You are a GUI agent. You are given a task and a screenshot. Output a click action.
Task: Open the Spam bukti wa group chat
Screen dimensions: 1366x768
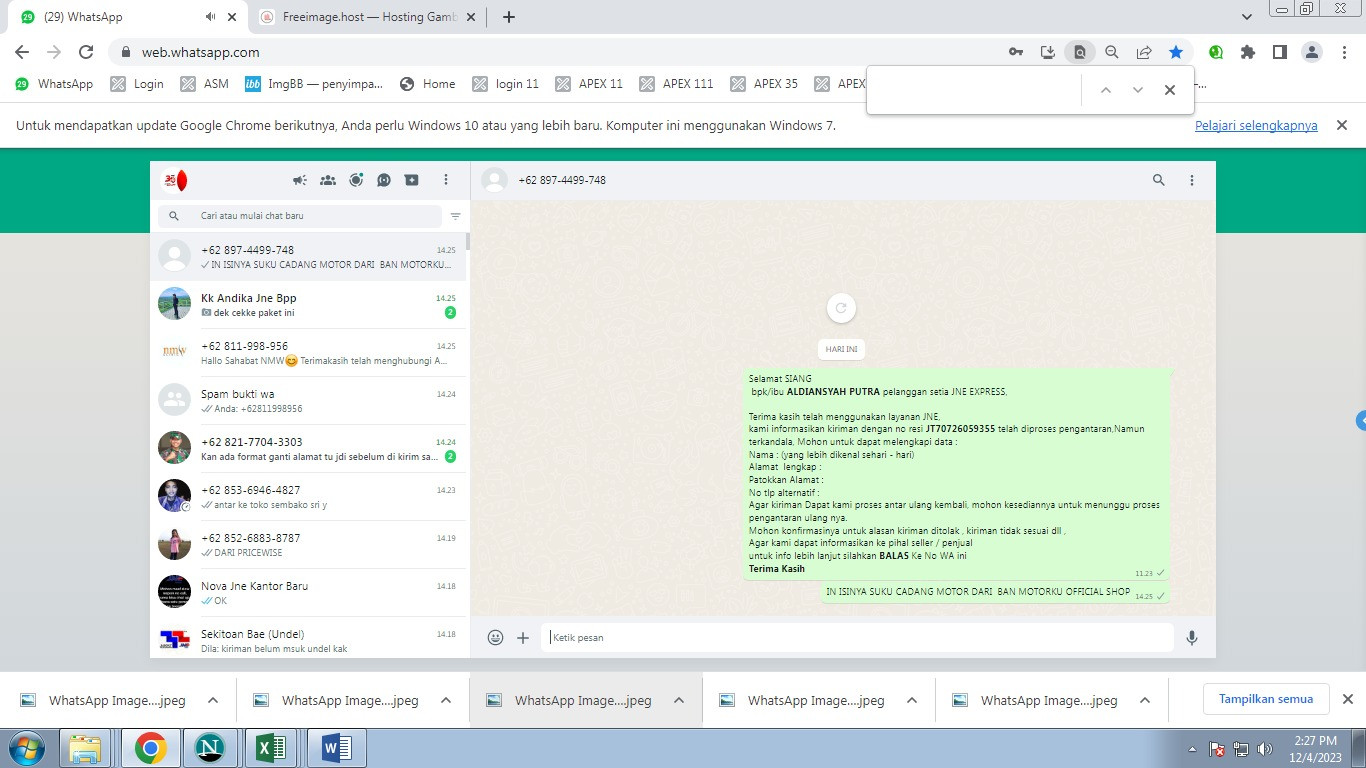pos(308,400)
